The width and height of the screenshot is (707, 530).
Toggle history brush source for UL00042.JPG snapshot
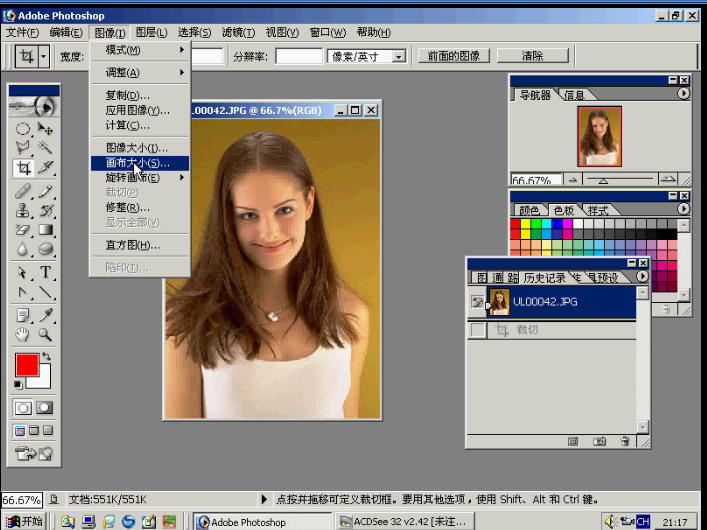click(x=477, y=301)
